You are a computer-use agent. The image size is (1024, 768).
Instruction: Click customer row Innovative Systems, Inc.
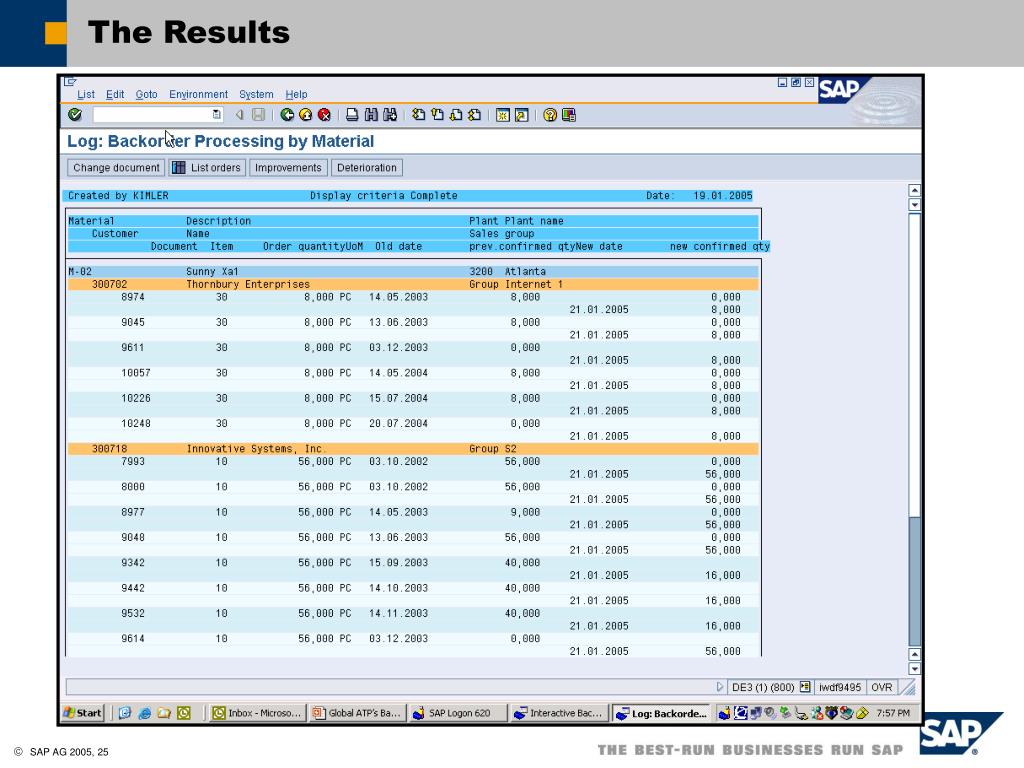tap(413, 449)
